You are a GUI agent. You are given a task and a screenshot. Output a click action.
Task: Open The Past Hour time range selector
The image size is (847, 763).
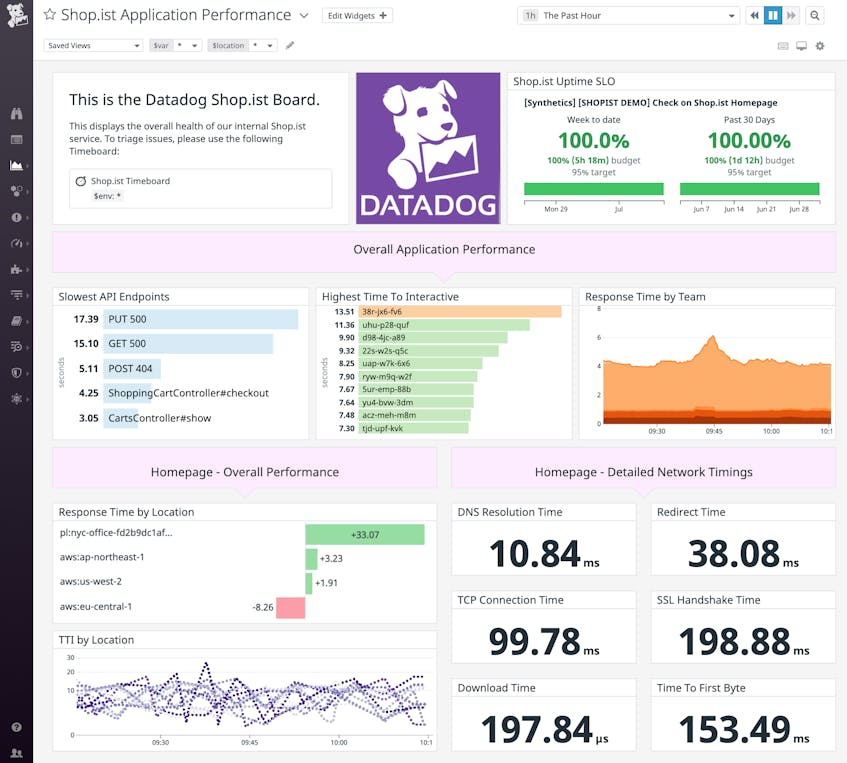click(x=628, y=16)
